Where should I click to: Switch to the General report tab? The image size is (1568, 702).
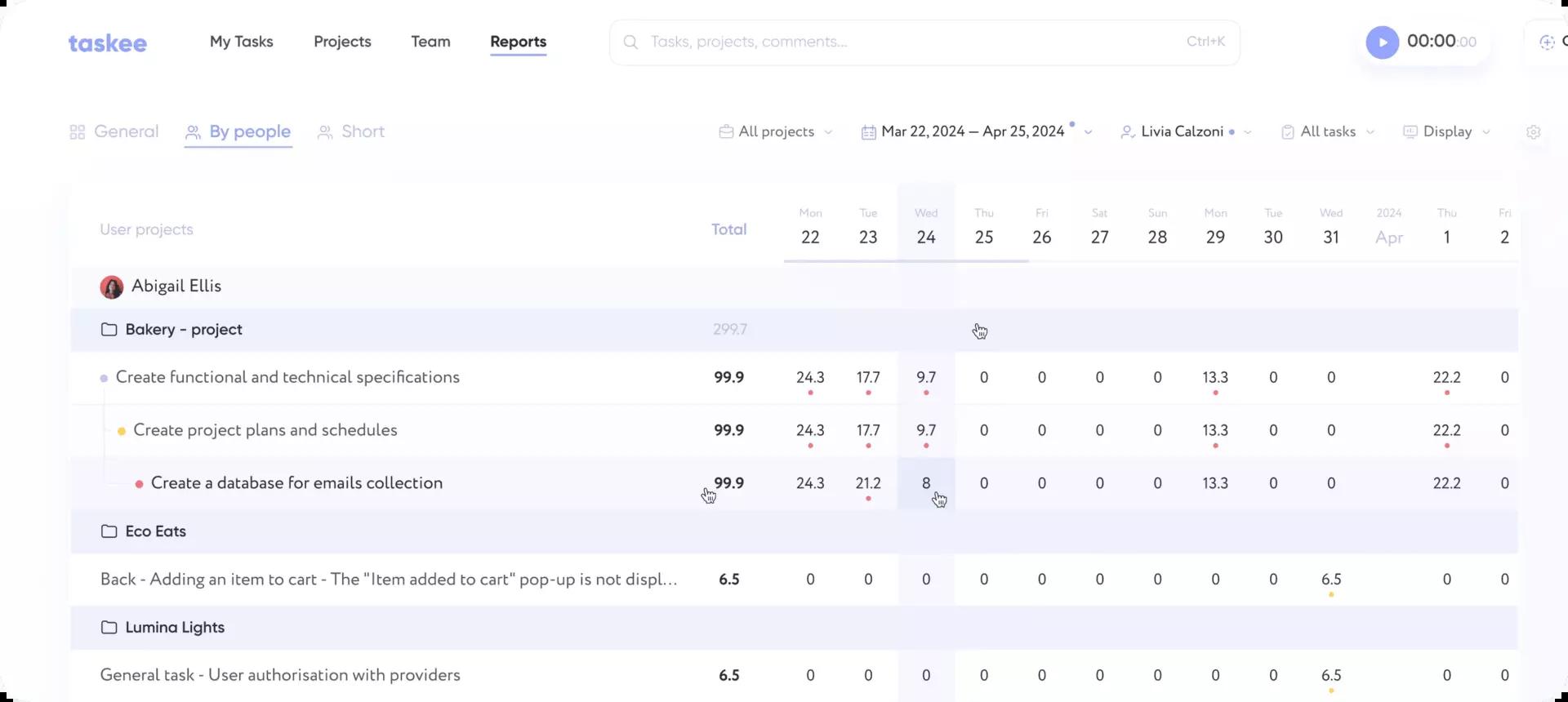tap(114, 132)
